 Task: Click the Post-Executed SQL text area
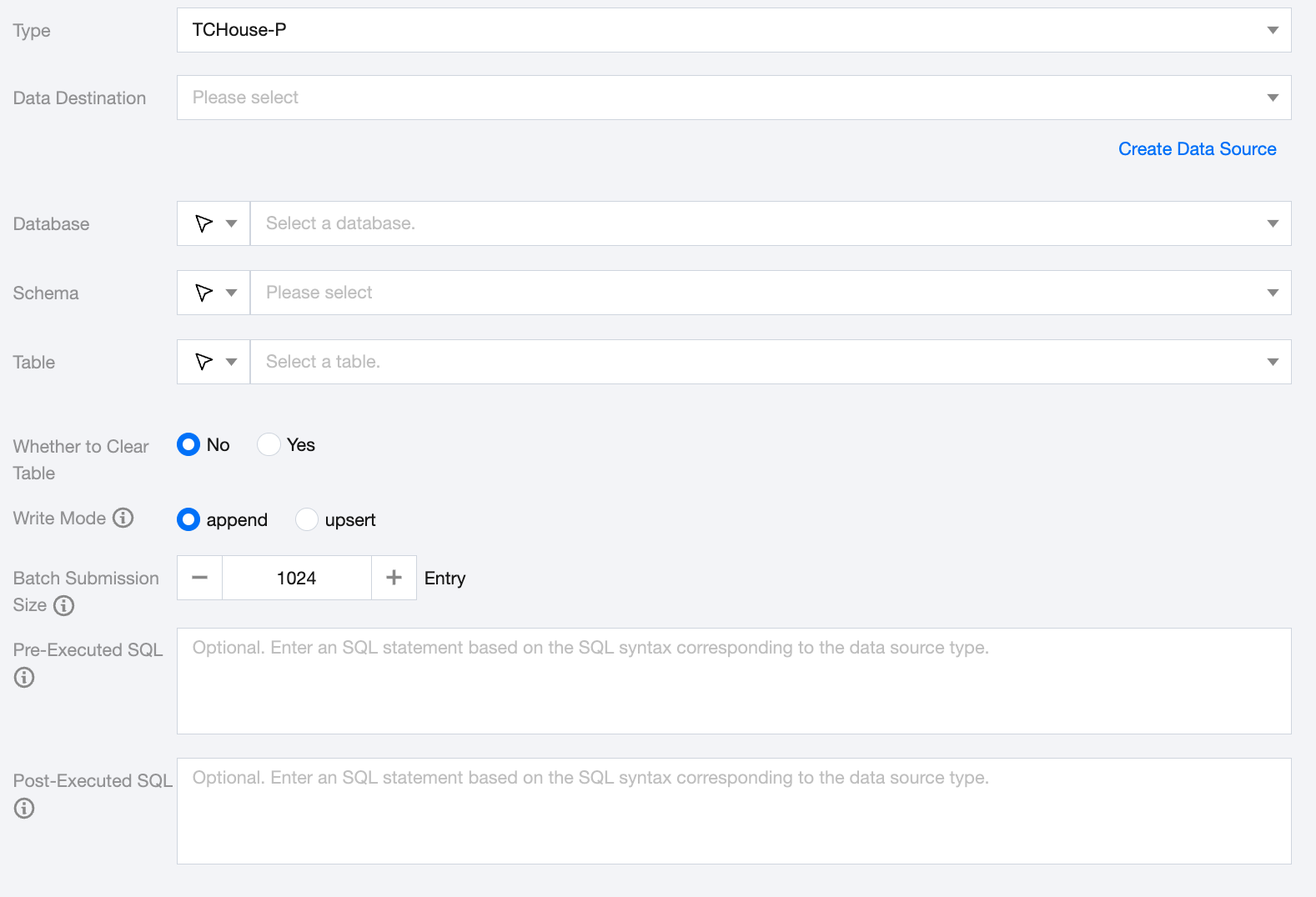tap(733, 810)
